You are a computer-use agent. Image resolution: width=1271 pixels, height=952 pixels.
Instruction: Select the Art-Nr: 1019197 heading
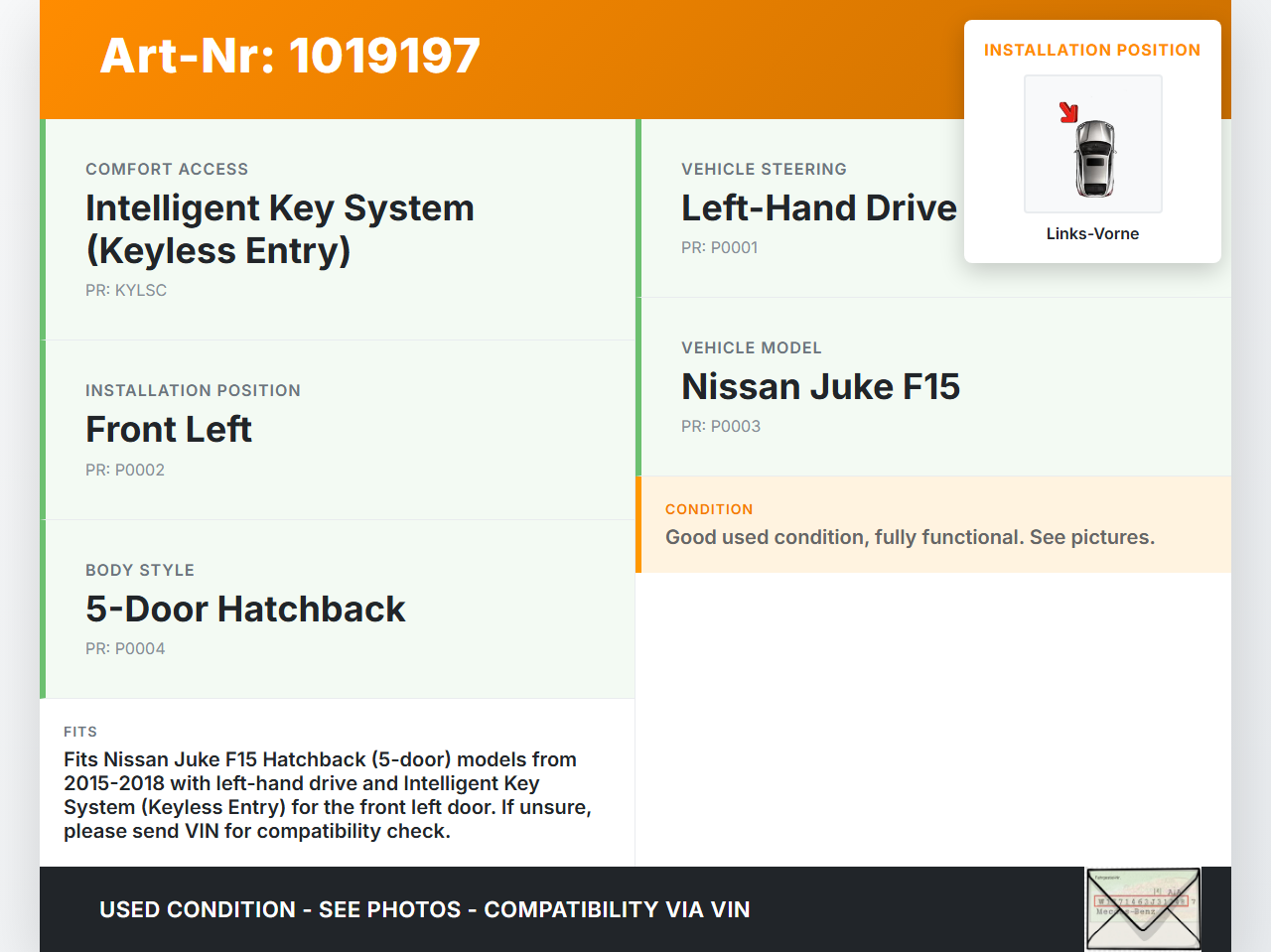[290, 56]
